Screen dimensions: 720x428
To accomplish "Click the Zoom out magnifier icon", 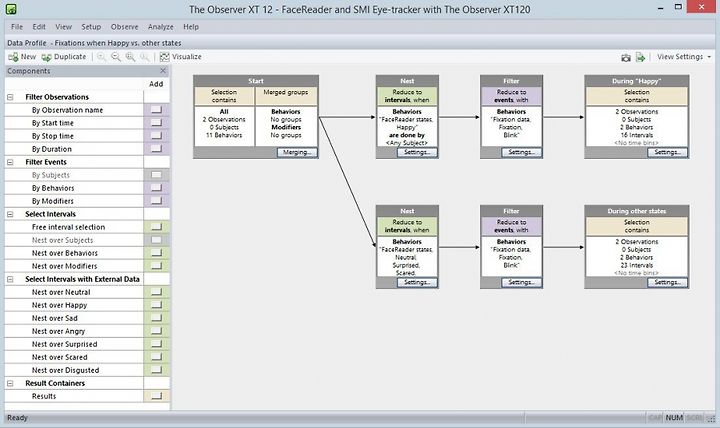I will 116,57.
